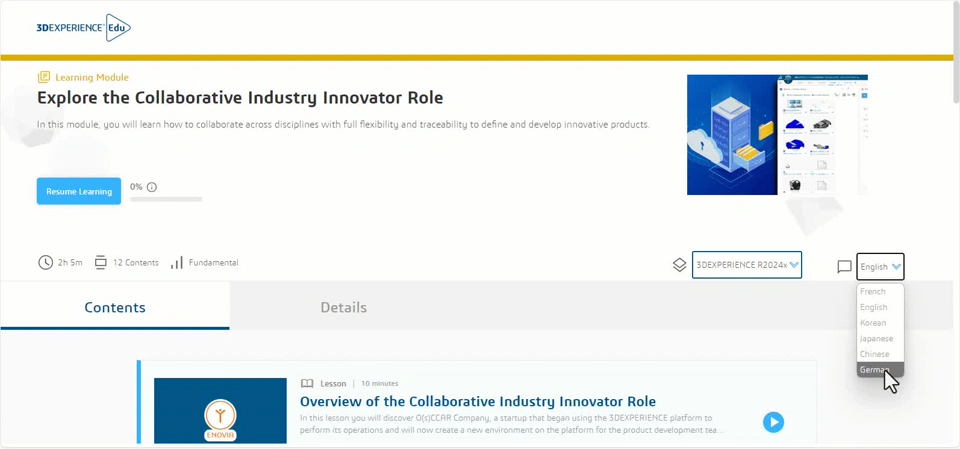The image size is (960, 449).
Task: Choose French in the language list
Action: tap(873, 292)
